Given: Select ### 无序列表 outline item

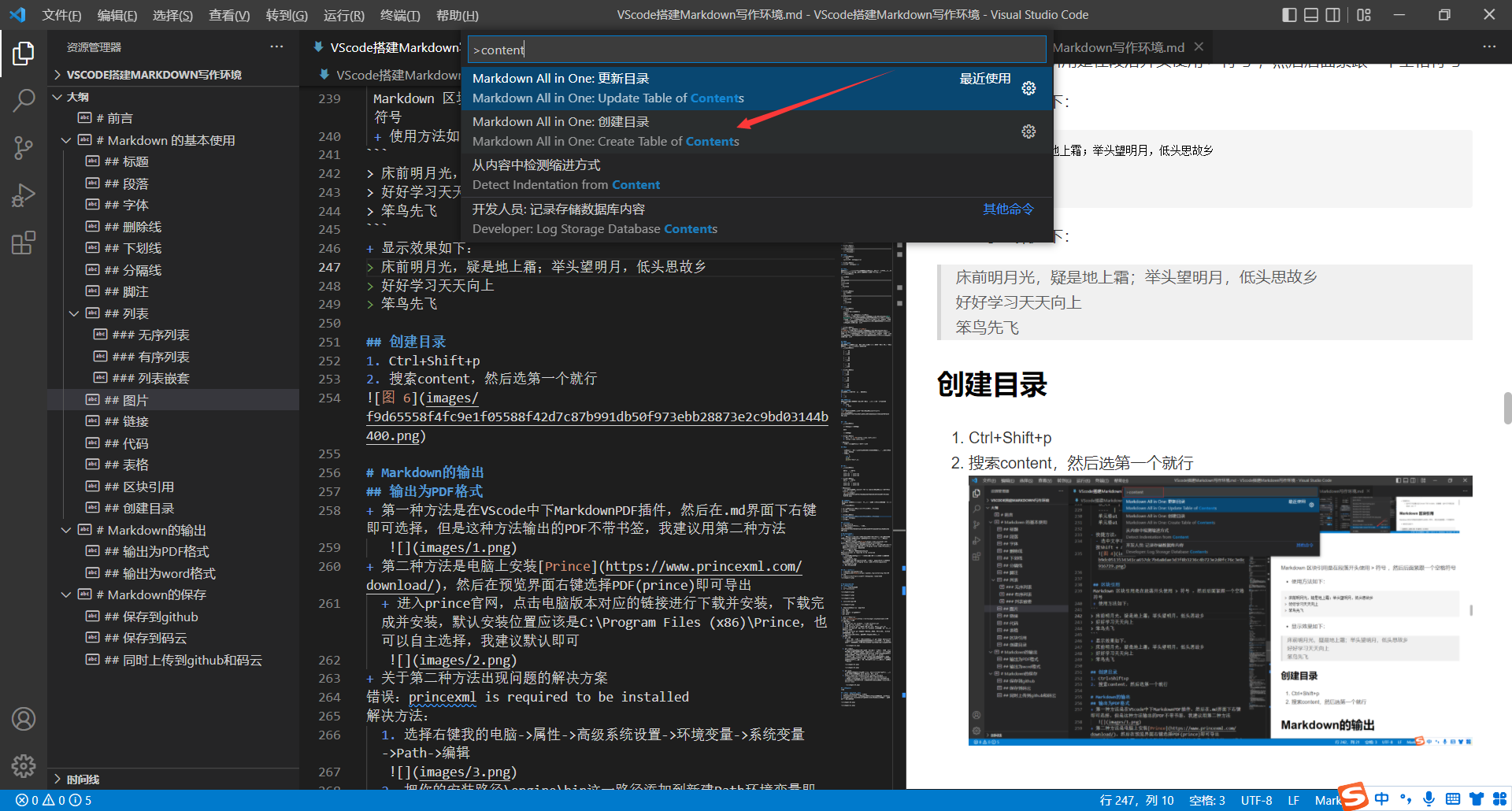Looking at the screenshot, I should point(172,335).
